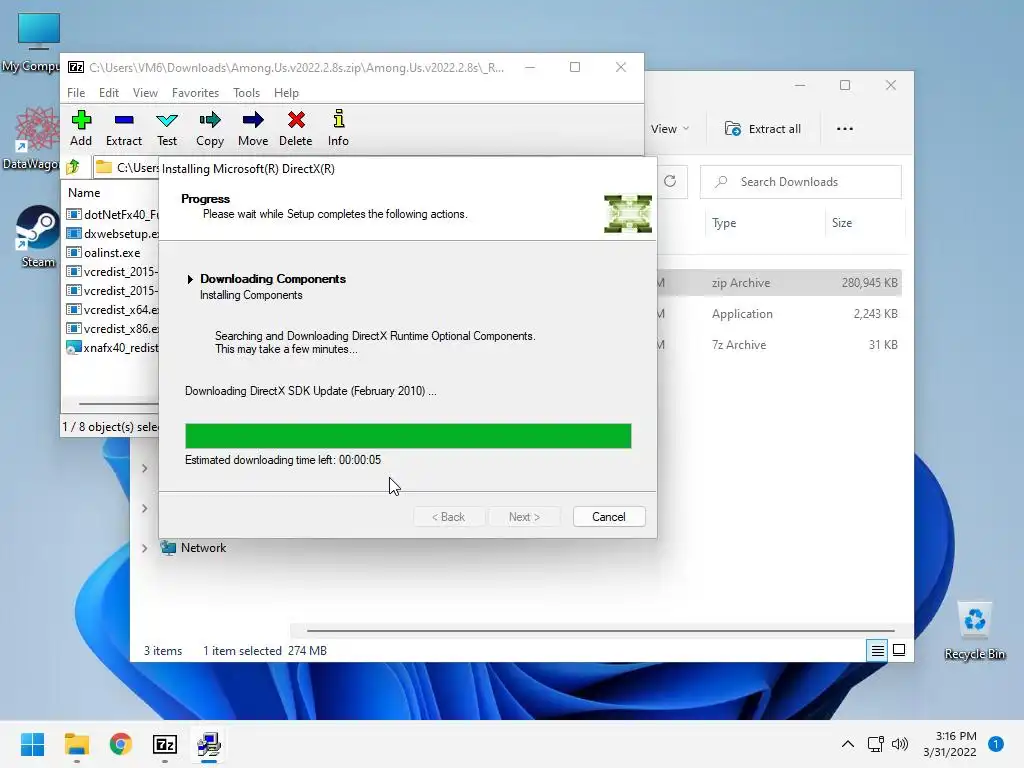Open the Edit menu in 7-Zip
Image resolution: width=1024 pixels, height=768 pixels.
pos(108,93)
